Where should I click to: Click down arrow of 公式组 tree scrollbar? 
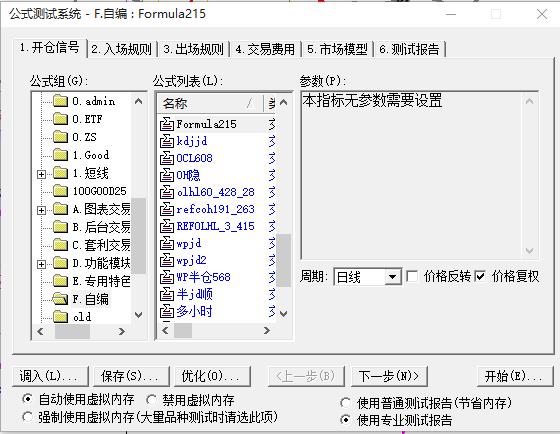point(139,315)
